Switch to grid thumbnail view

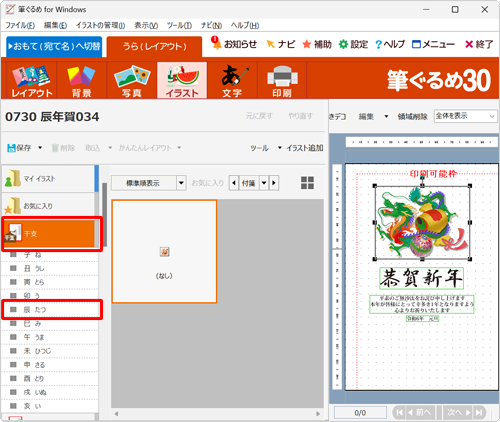(307, 183)
